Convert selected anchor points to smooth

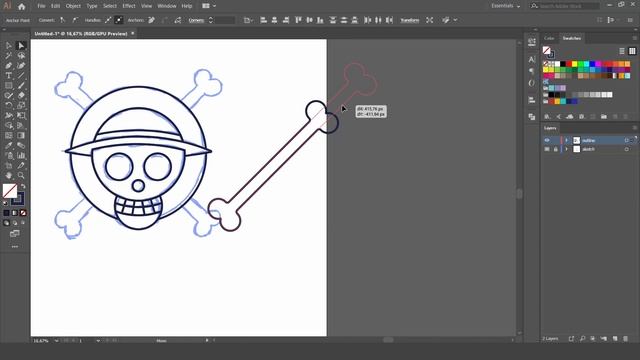pos(75,20)
